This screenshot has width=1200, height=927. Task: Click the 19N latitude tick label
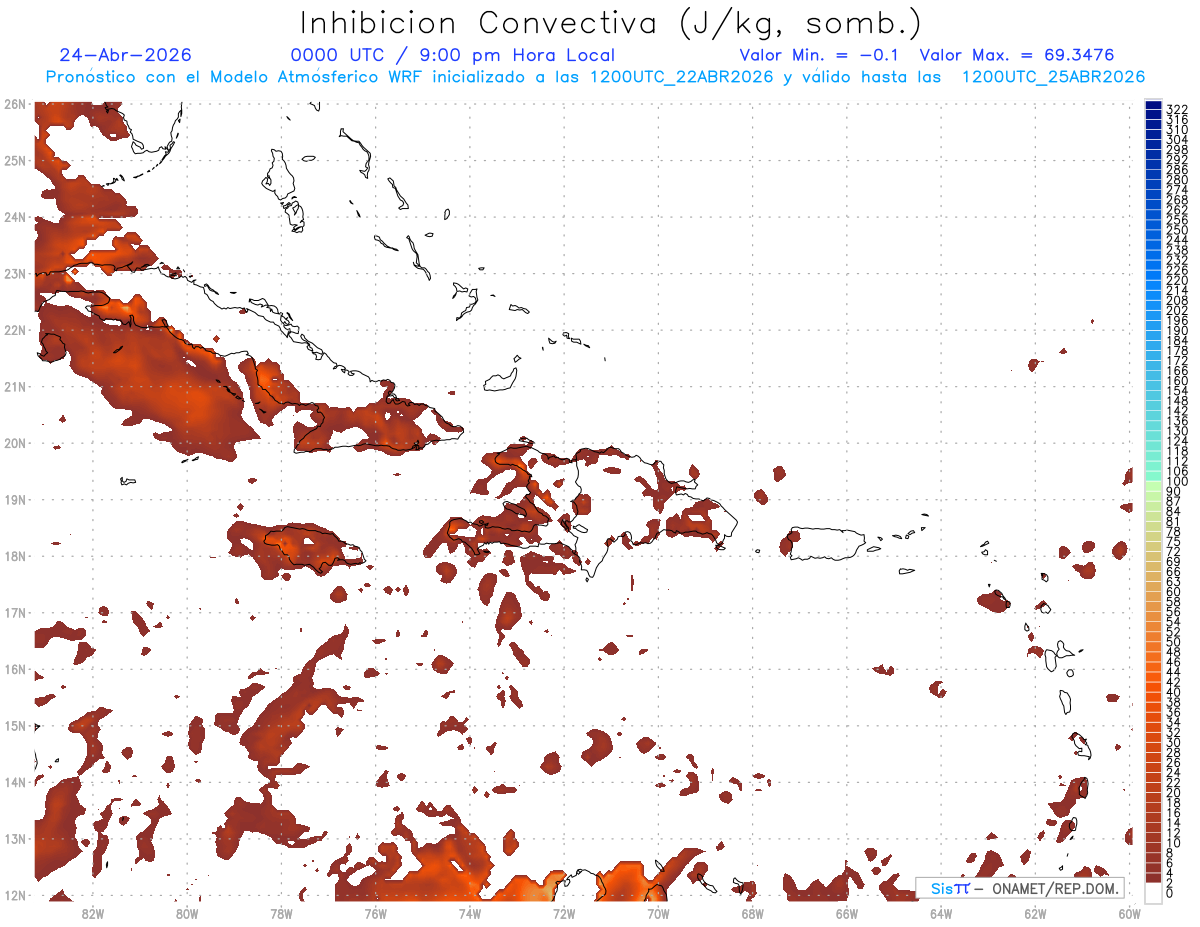coord(15,499)
